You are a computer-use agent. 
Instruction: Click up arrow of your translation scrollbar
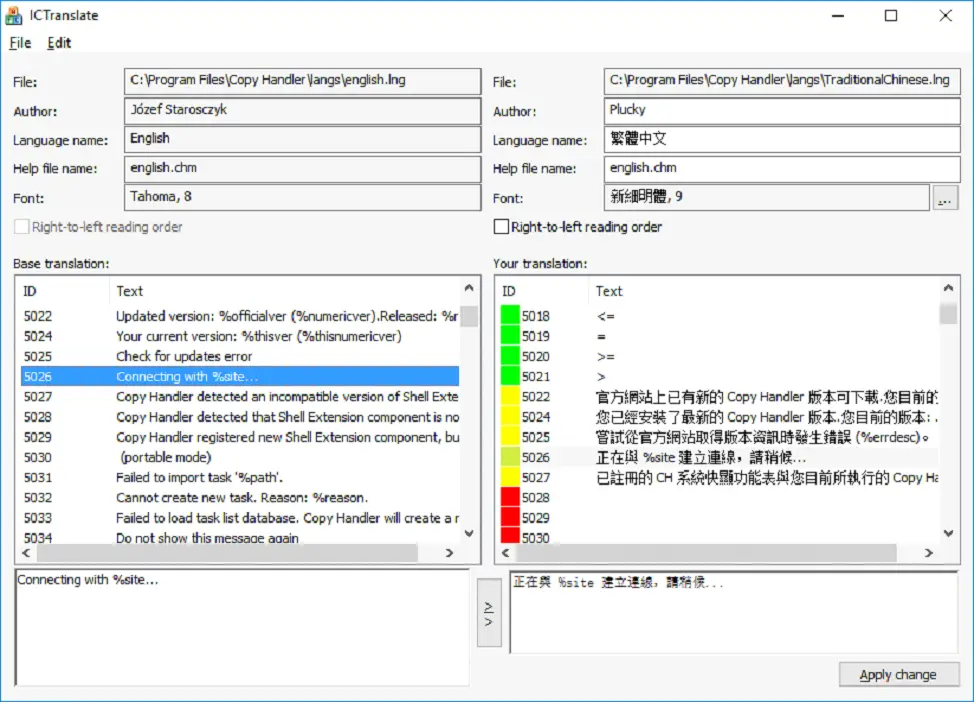pyautogui.click(x=948, y=288)
